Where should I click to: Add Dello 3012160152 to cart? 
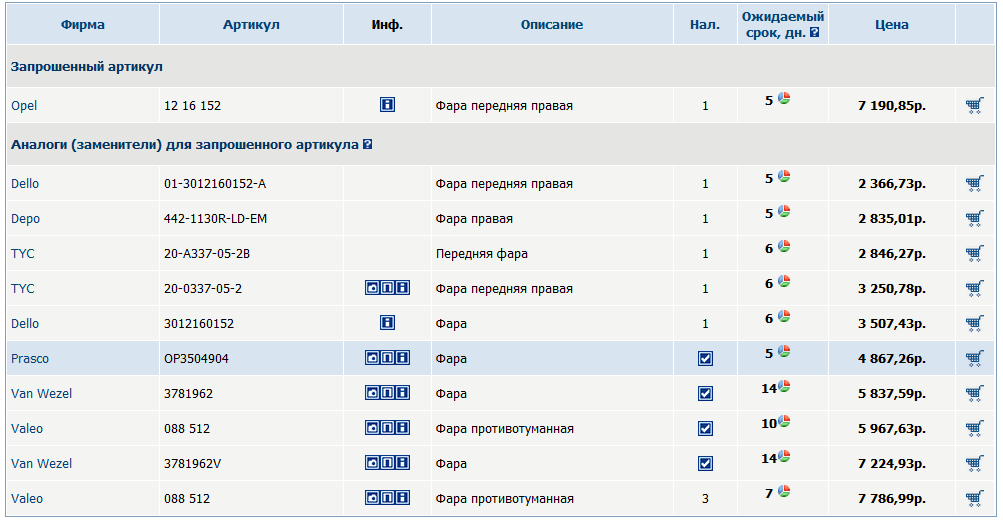tap(974, 324)
